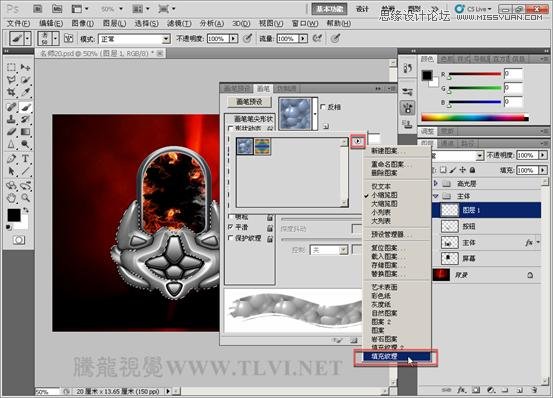The image size is (553, 398).
Task: Open the 滤镜(T) Filter menu
Action: pyautogui.click(x=179, y=23)
